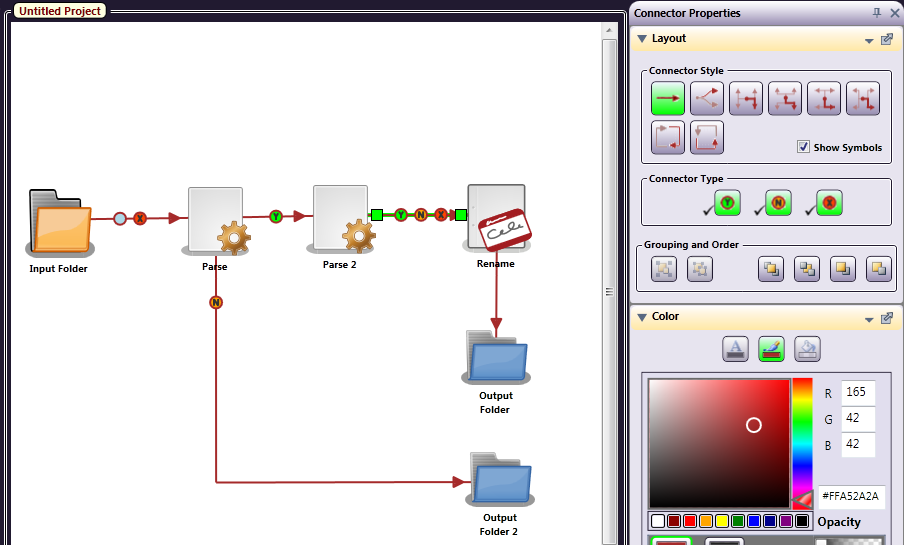Select the branching fork connector style
Image resolution: width=904 pixels, height=545 pixels.
click(x=707, y=98)
